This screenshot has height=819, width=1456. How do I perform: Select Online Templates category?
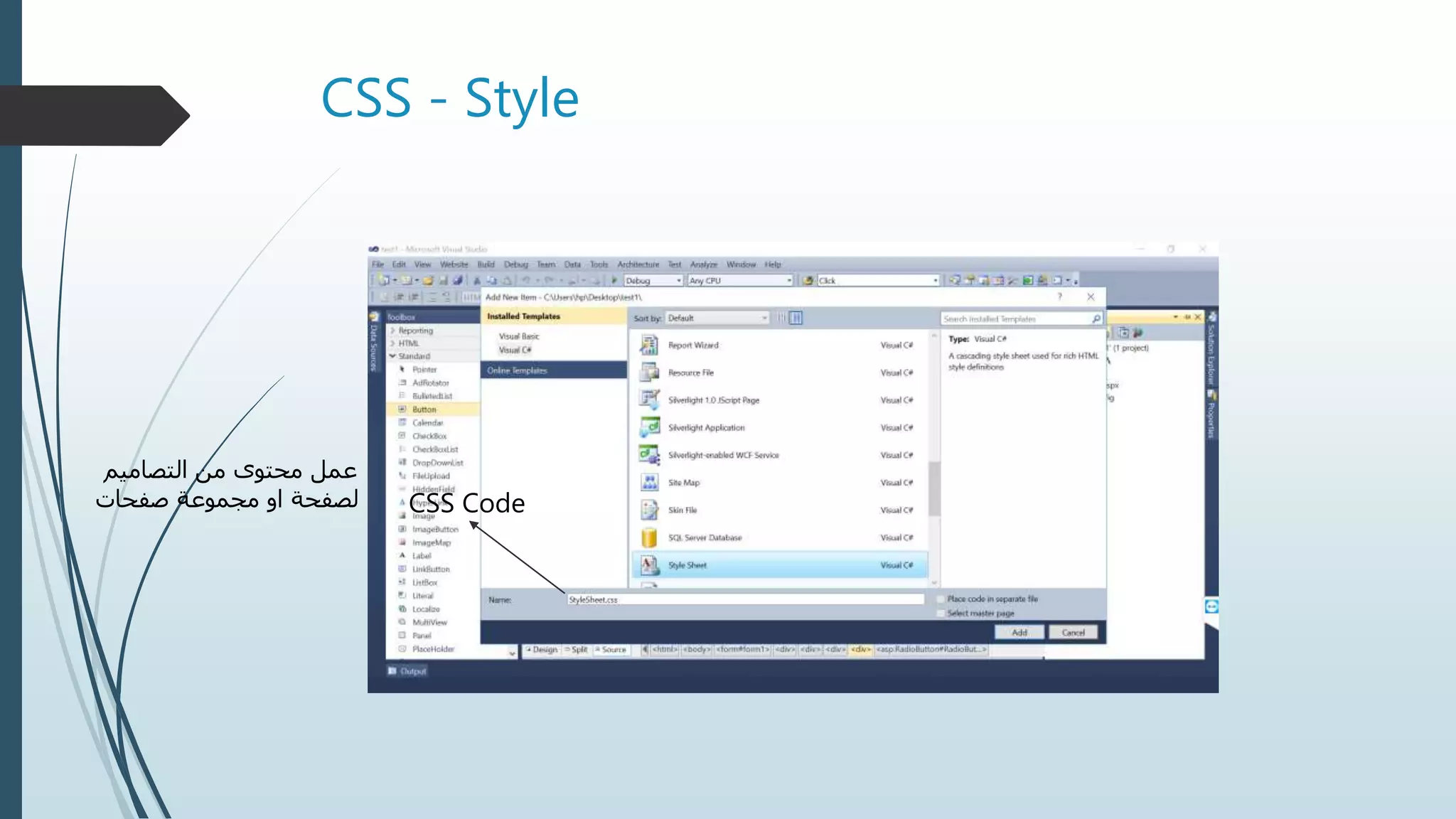pyautogui.click(x=554, y=370)
